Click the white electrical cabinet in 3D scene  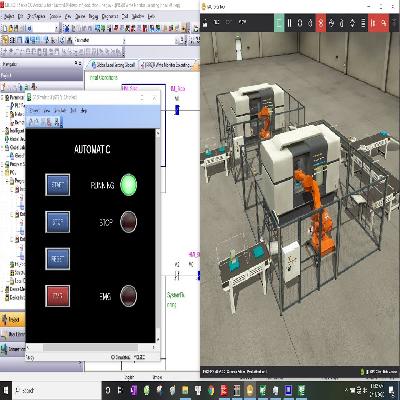click(x=291, y=262)
